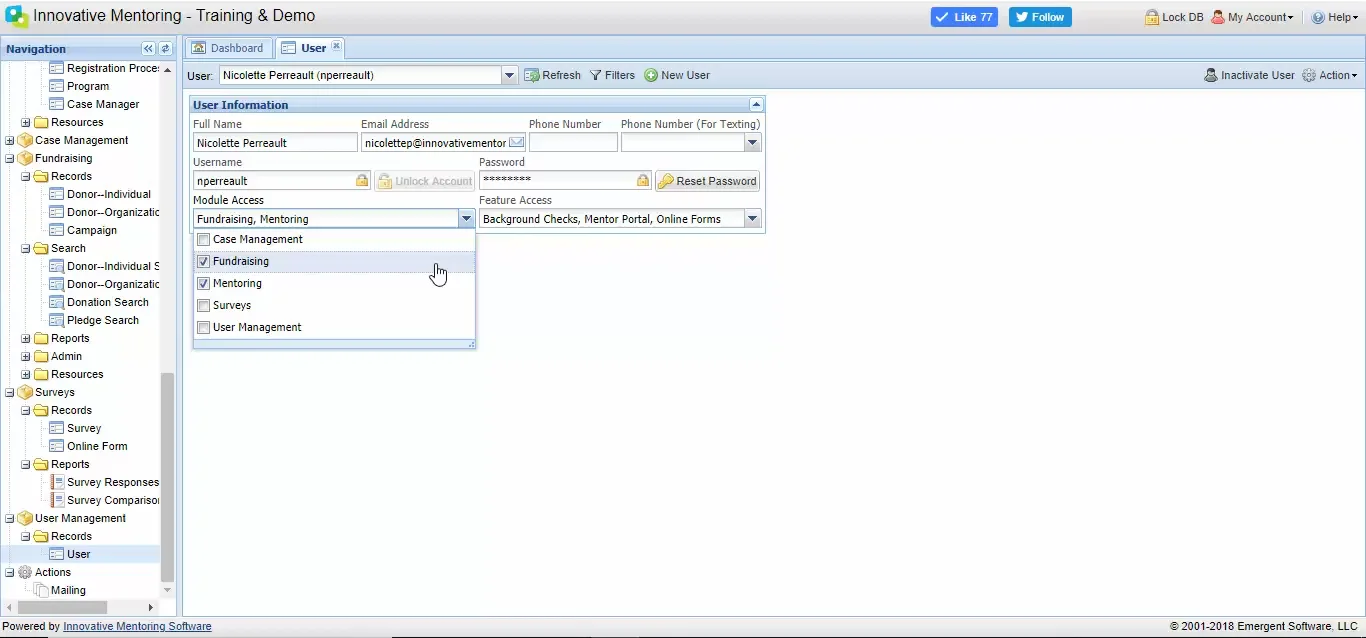Click the Twitter Follow button
1366x638 pixels.
[1040, 17]
